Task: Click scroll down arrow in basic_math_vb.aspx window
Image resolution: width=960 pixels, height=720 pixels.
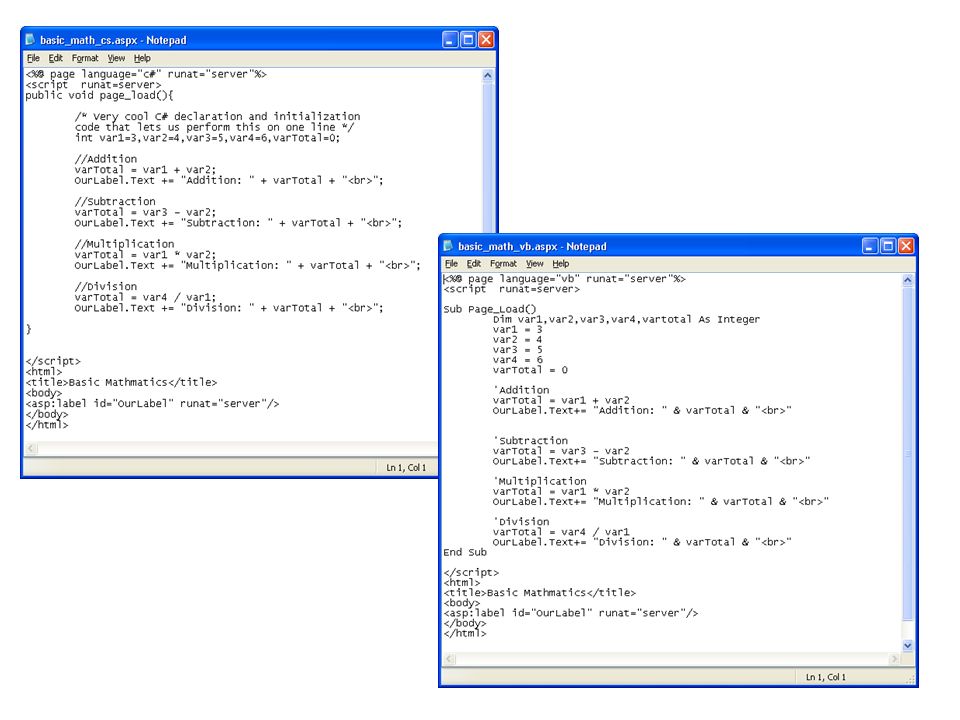Action: (908, 645)
